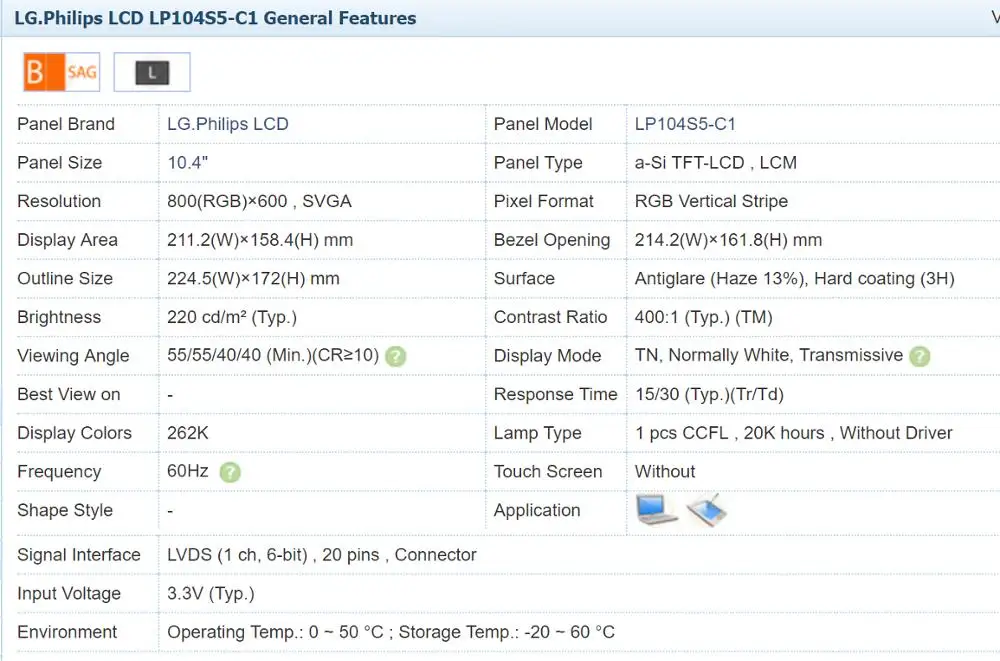The height and width of the screenshot is (661, 1000).
Task: Select the Antiglare surface value
Action: (795, 278)
